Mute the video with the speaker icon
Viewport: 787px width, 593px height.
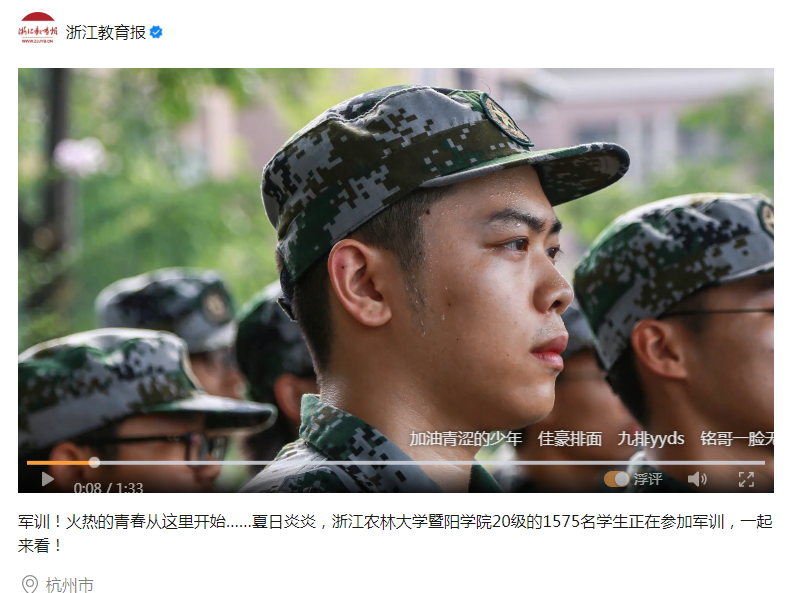[697, 479]
